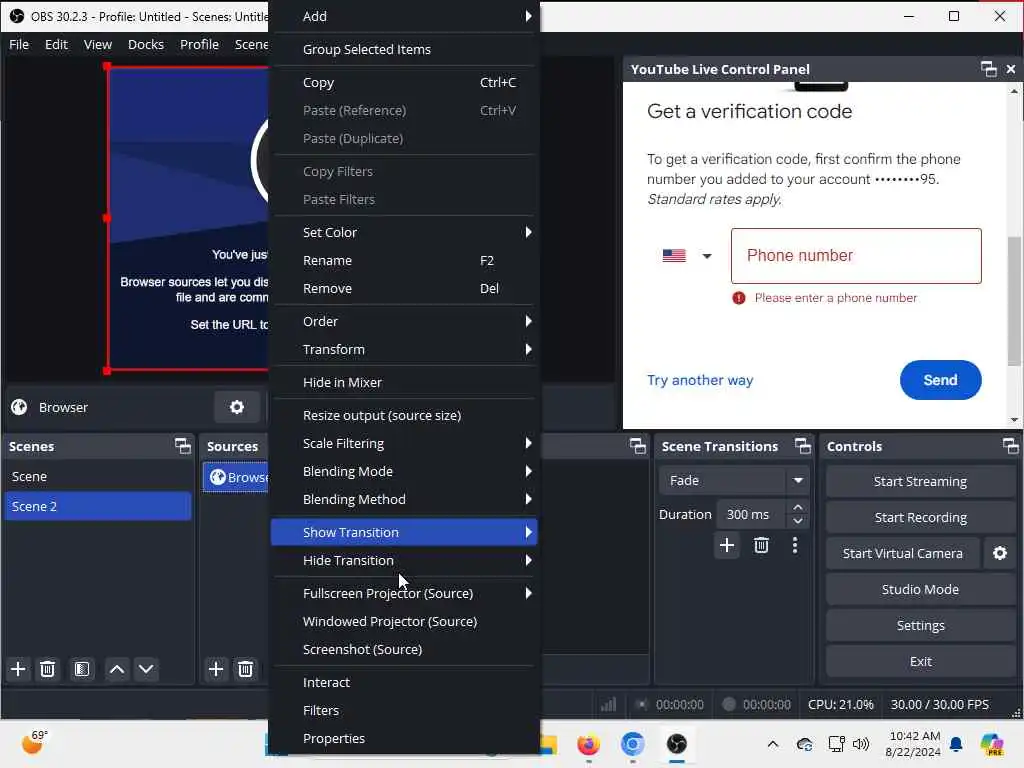The height and width of the screenshot is (768, 1024).
Task: Expand the Transform submenu
Action: (x=404, y=349)
